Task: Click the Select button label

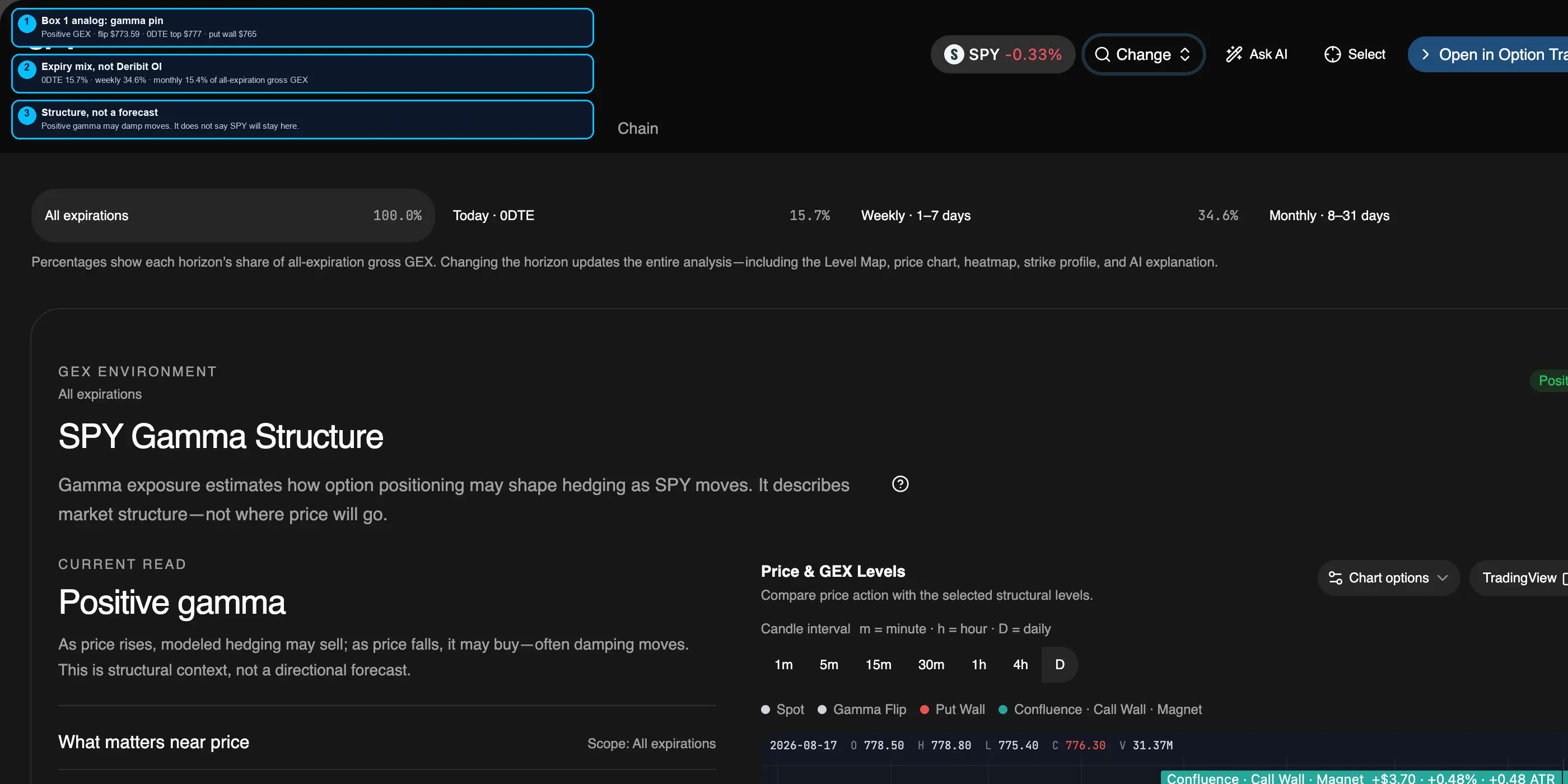Action: [1366, 54]
